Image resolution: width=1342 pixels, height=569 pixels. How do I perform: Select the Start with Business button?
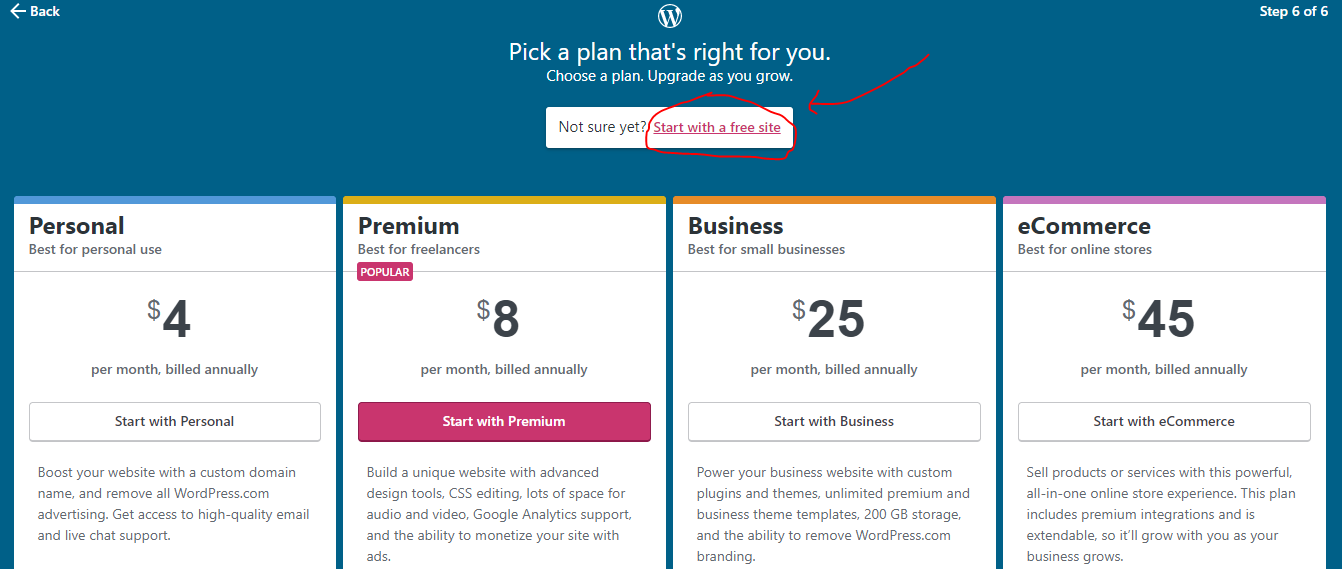834,421
